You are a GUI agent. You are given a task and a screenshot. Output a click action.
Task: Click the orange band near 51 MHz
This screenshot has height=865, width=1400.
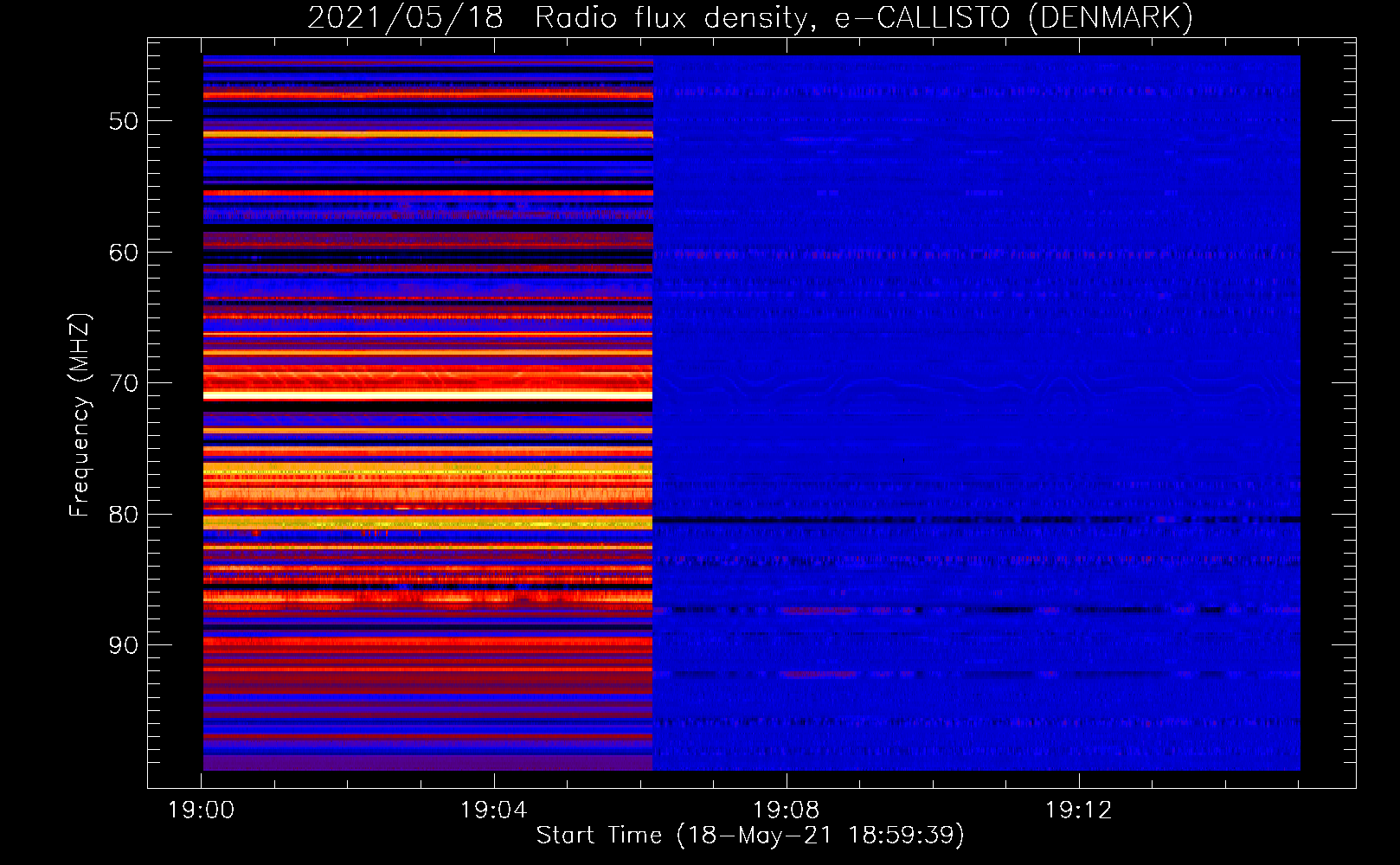click(x=427, y=134)
